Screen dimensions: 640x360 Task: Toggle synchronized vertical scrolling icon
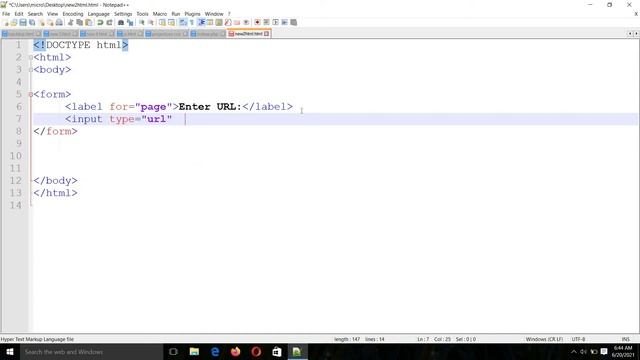tap(162, 22)
